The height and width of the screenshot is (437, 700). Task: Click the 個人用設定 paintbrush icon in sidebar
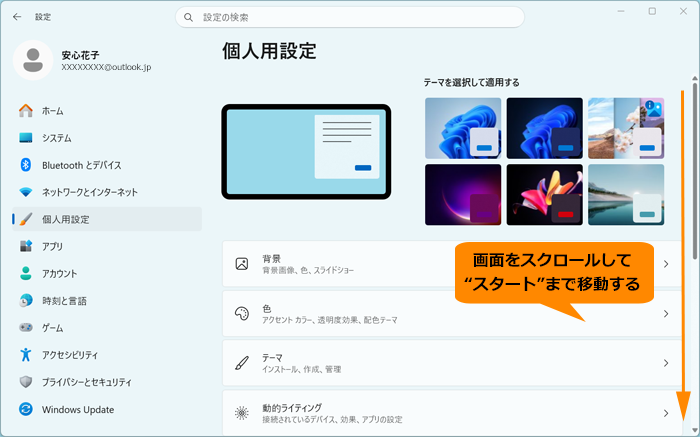[26, 219]
